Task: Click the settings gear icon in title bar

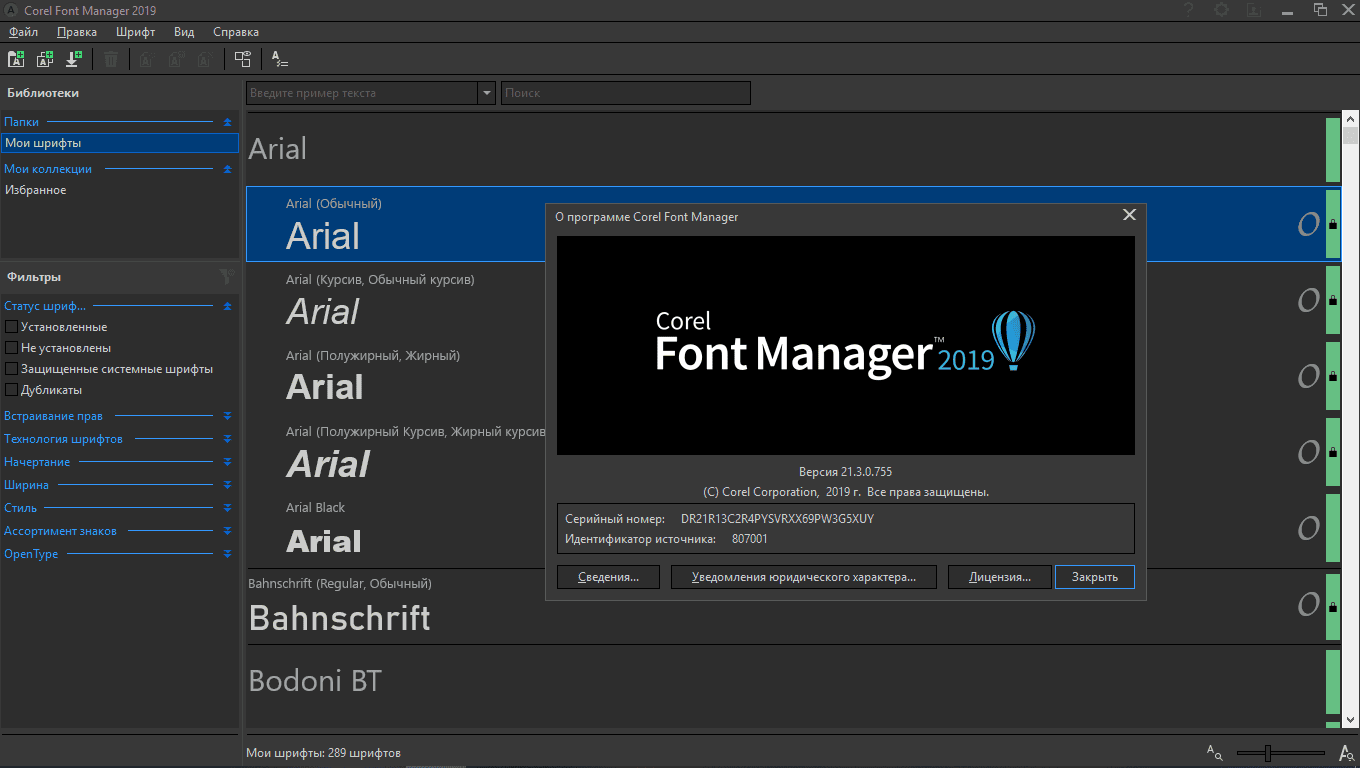Action: click(x=1221, y=9)
